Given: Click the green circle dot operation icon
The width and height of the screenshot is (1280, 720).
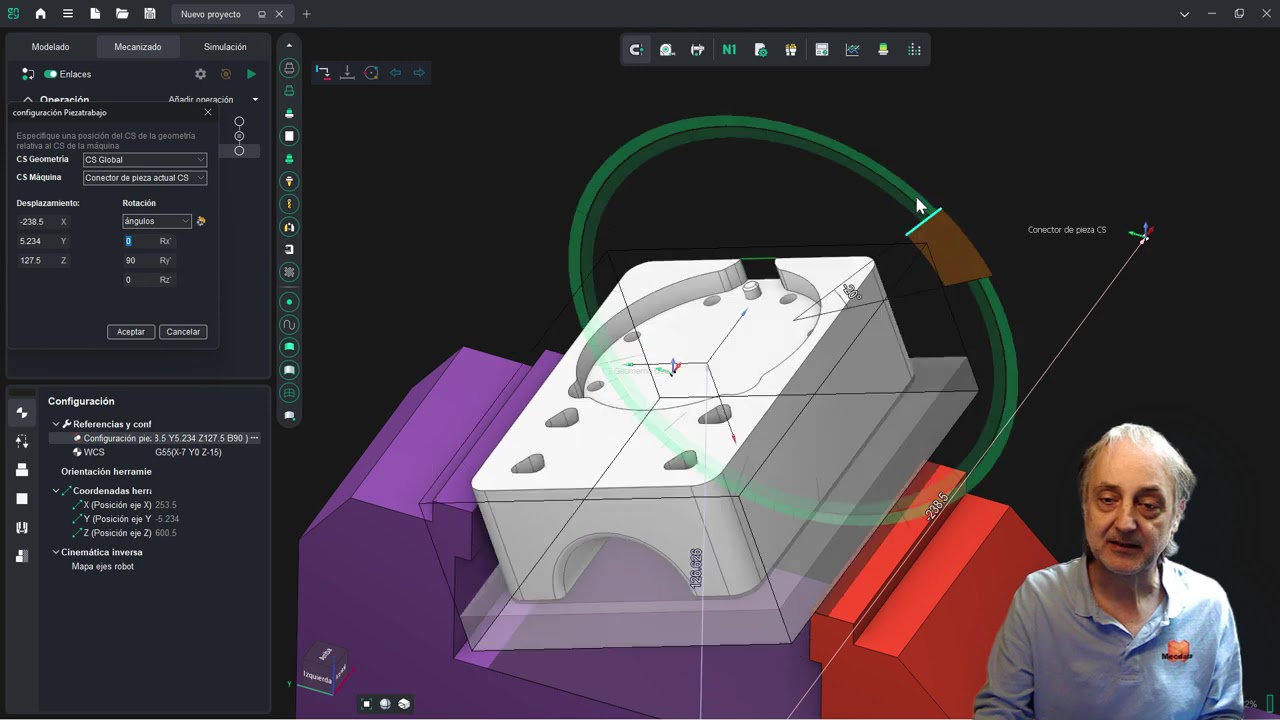Looking at the screenshot, I should pyautogui.click(x=289, y=302).
